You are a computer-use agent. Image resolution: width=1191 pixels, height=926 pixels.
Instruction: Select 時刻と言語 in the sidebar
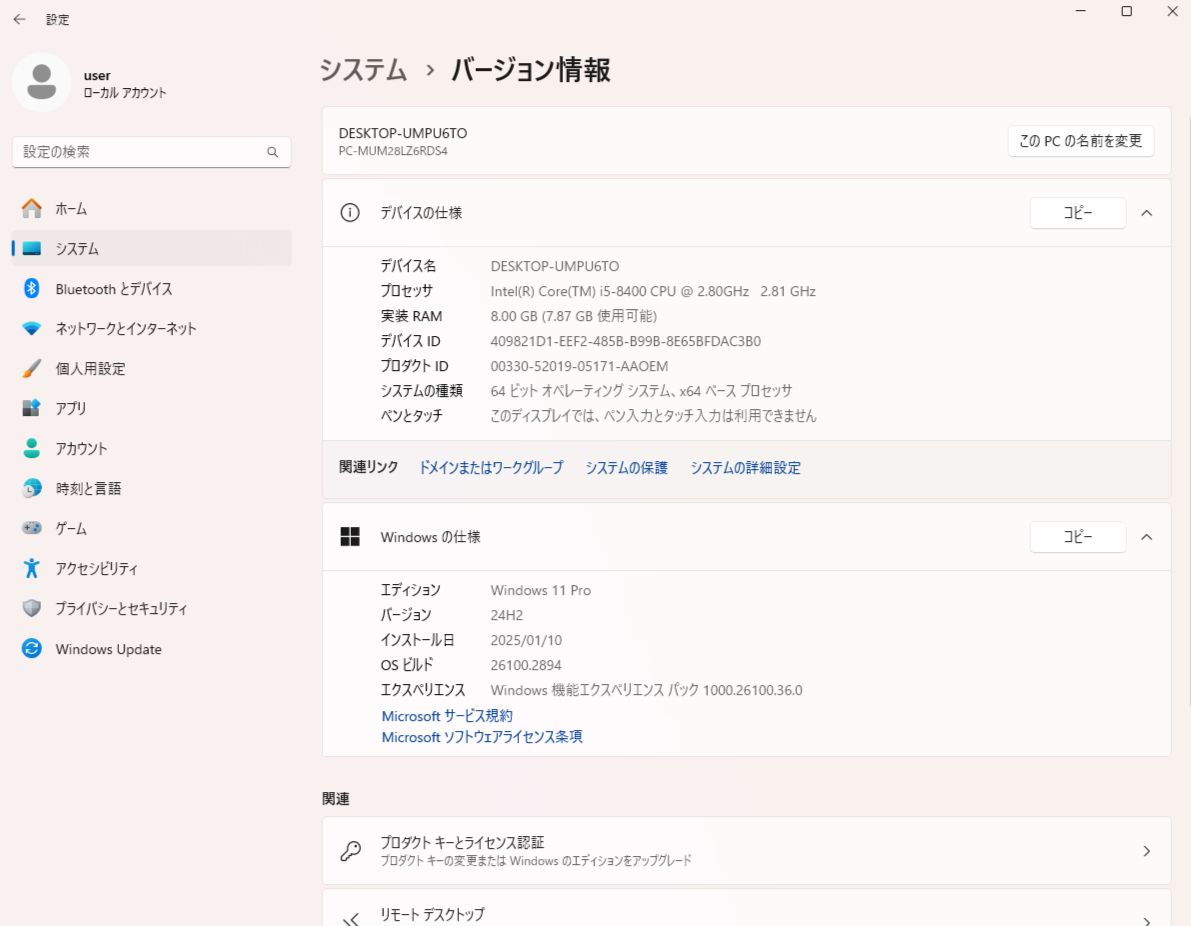(152, 488)
